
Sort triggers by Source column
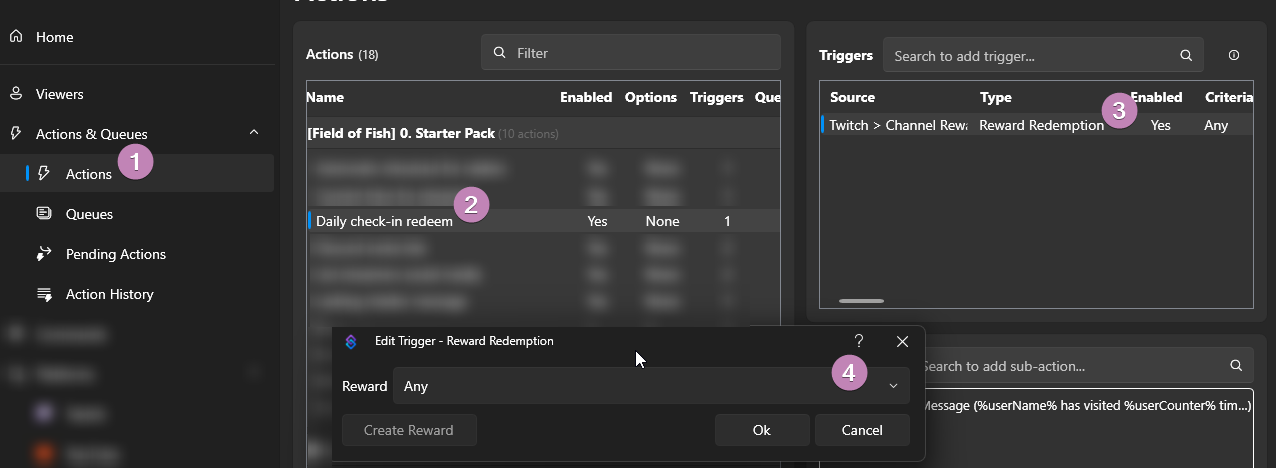[x=852, y=97]
